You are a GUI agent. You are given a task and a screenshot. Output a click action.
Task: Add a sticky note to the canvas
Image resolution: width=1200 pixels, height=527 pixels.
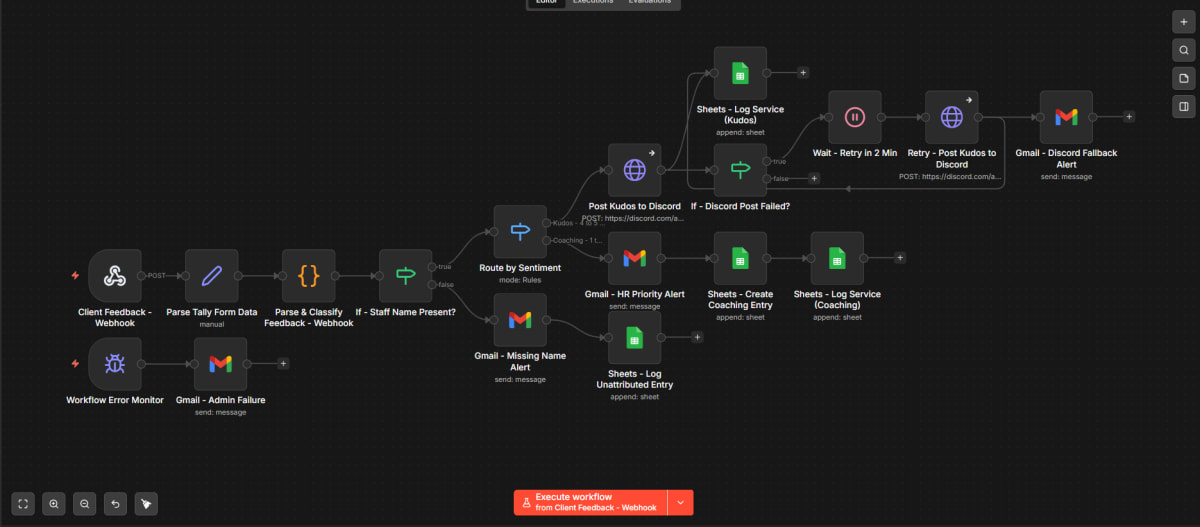tap(1183, 78)
